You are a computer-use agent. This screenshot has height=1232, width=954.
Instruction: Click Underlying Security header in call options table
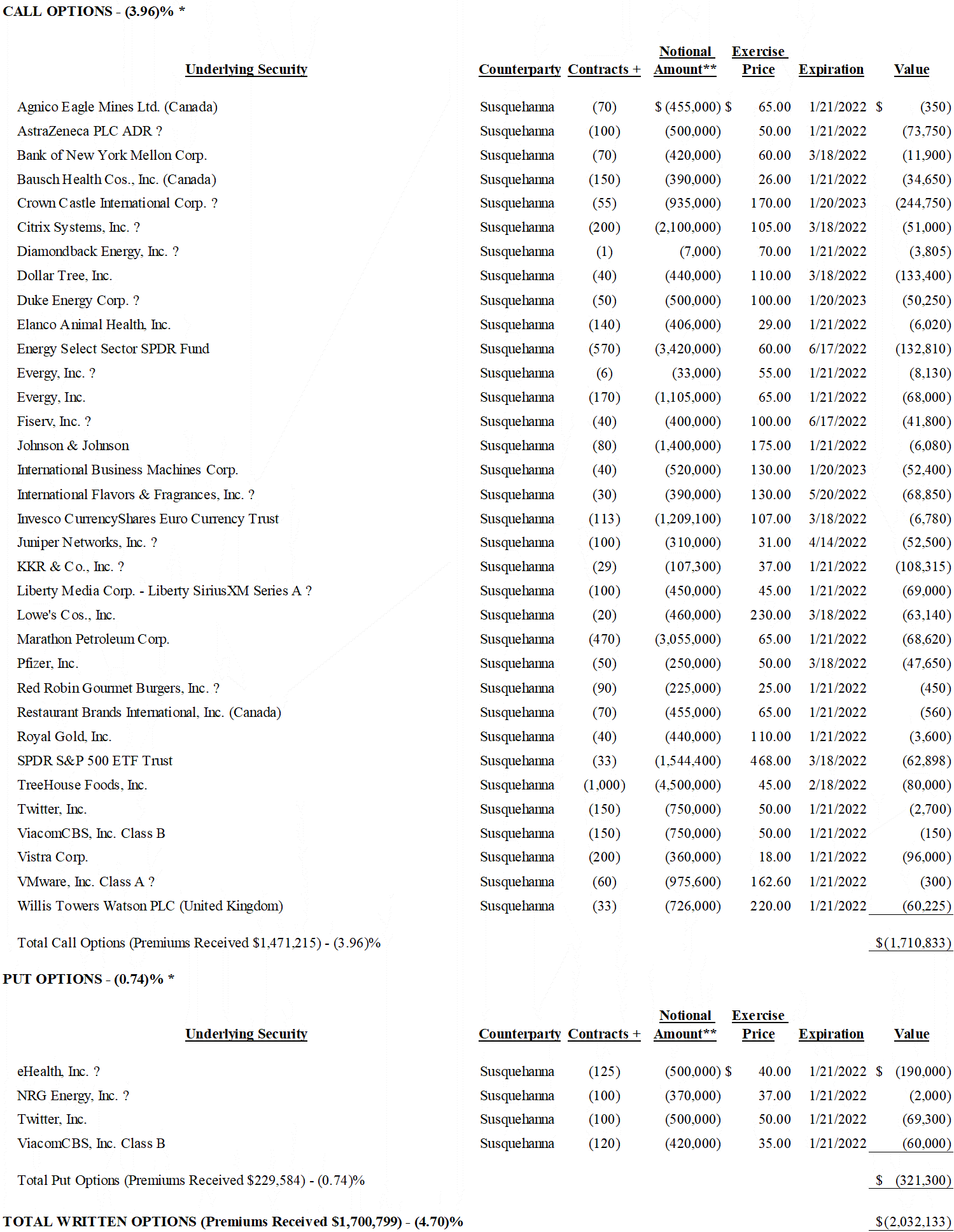click(246, 69)
